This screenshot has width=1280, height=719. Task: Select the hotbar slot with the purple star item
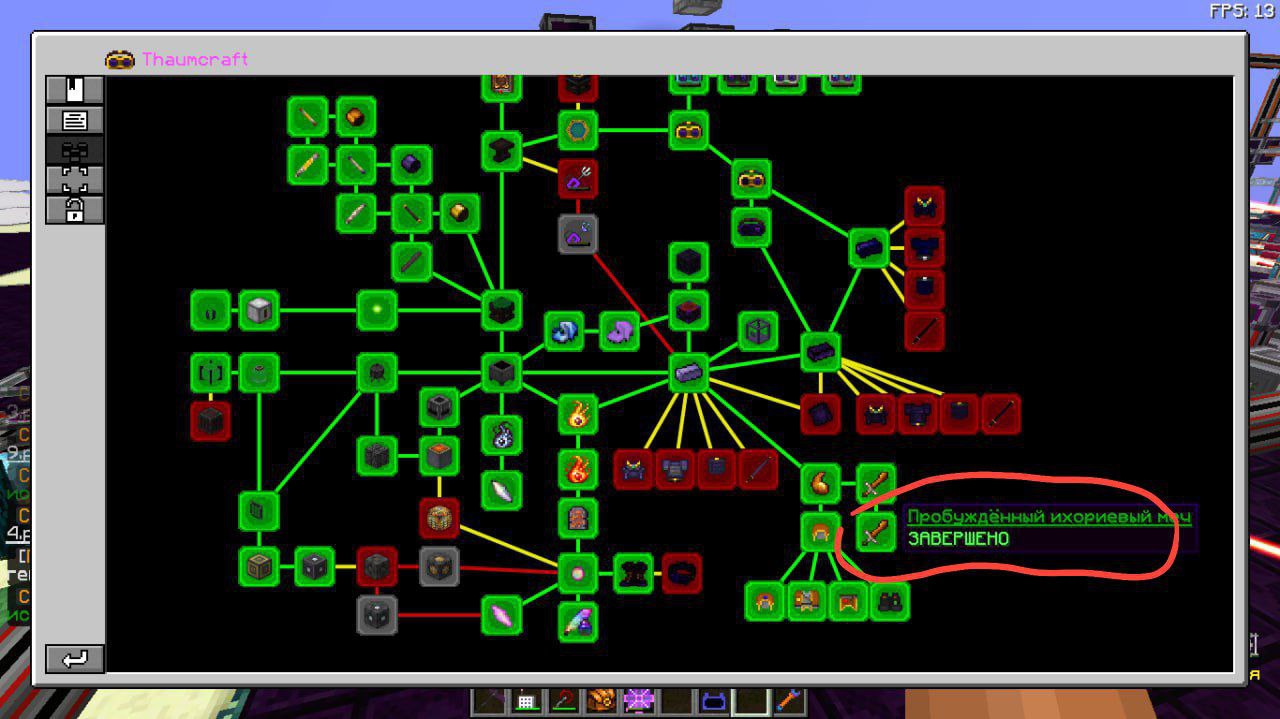[x=637, y=701]
